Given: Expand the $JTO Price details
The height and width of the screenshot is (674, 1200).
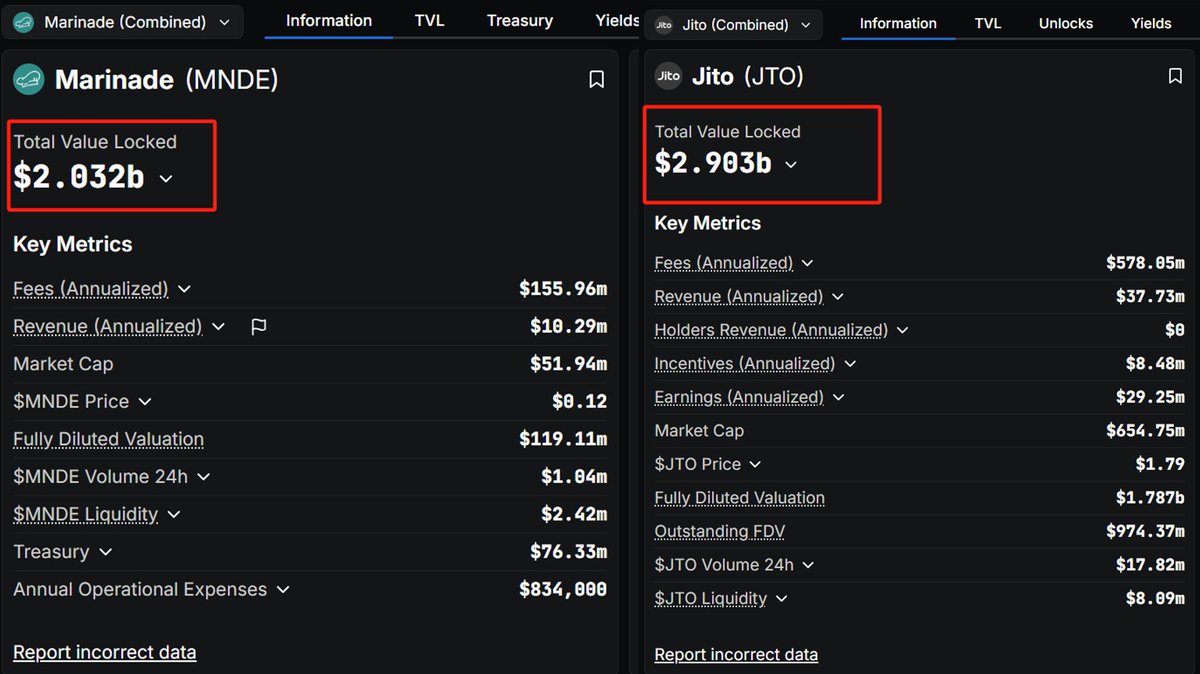Looking at the screenshot, I should coord(755,464).
